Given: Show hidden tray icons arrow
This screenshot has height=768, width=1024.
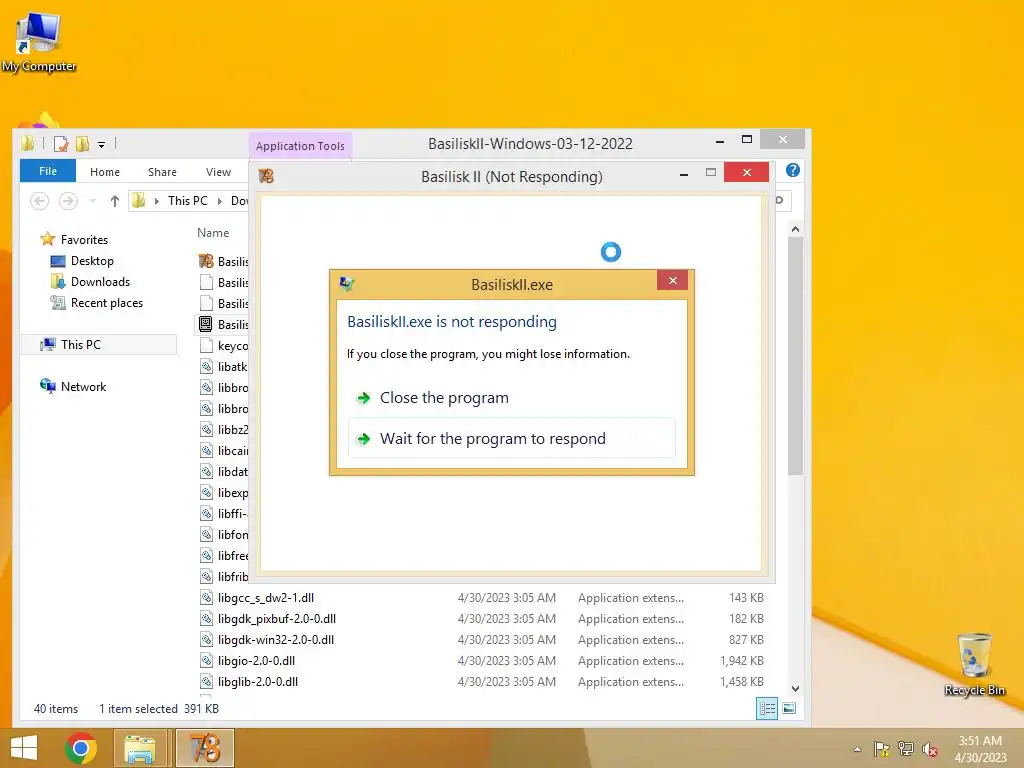Looking at the screenshot, I should coord(857,749).
